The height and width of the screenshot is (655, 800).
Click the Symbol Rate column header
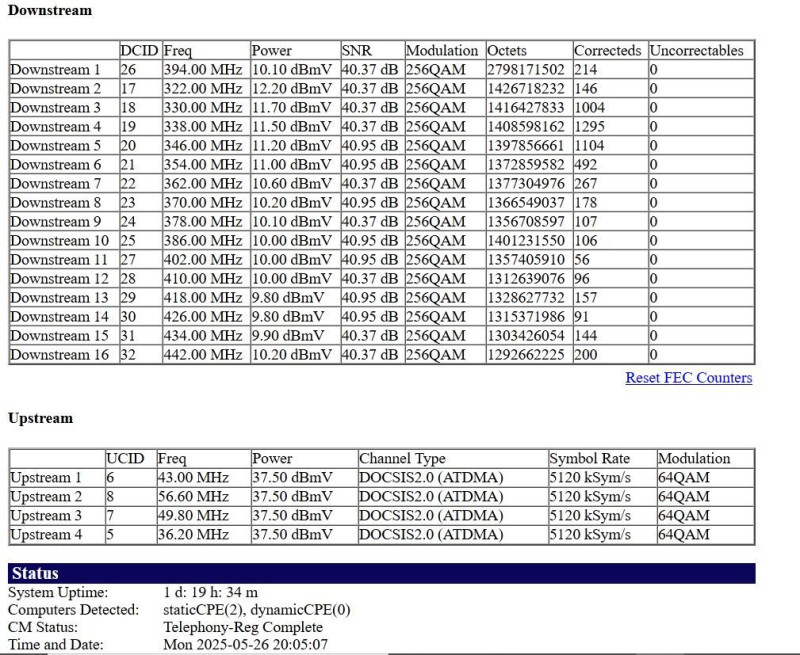pyautogui.click(x=589, y=459)
